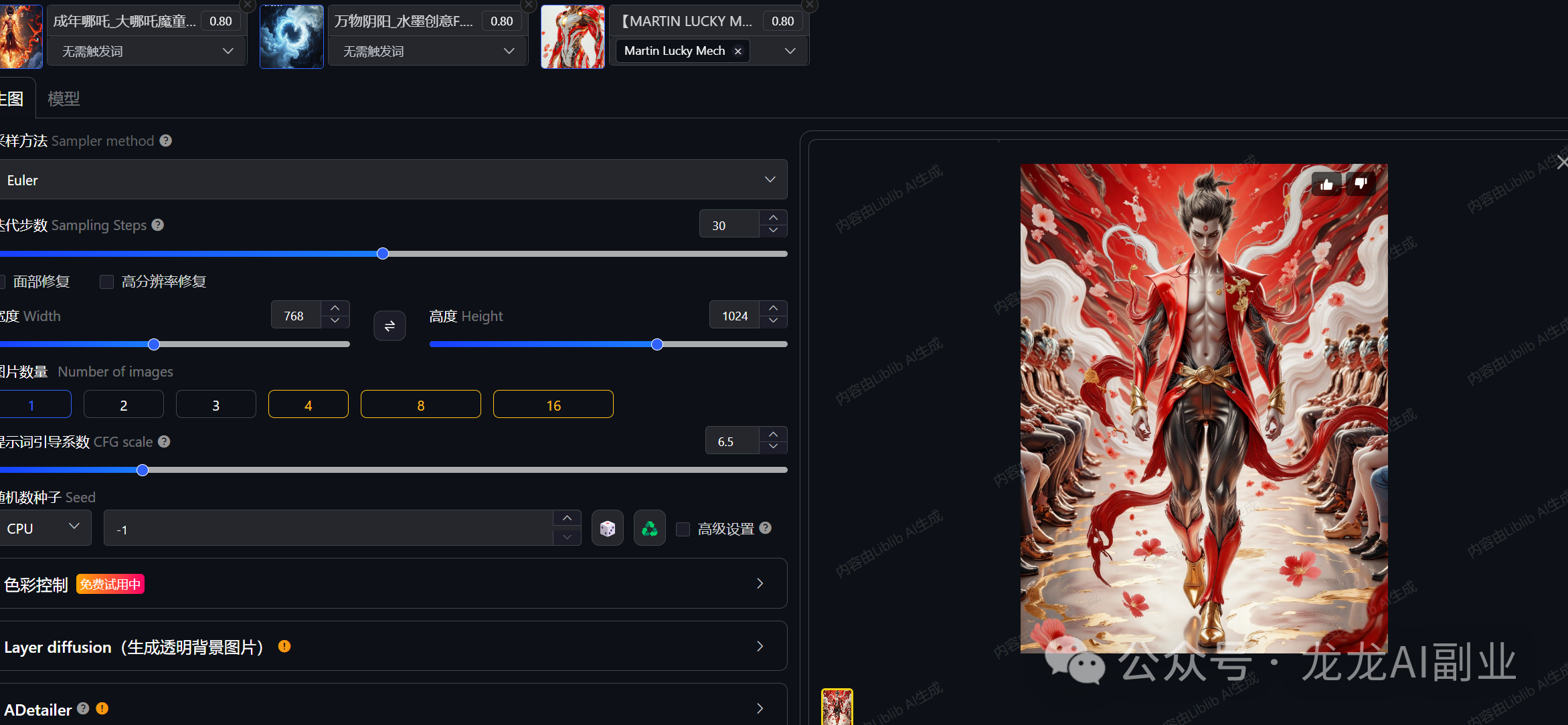
Task: Click orange warning icon next to ADetailer
Action: [102, 708]
